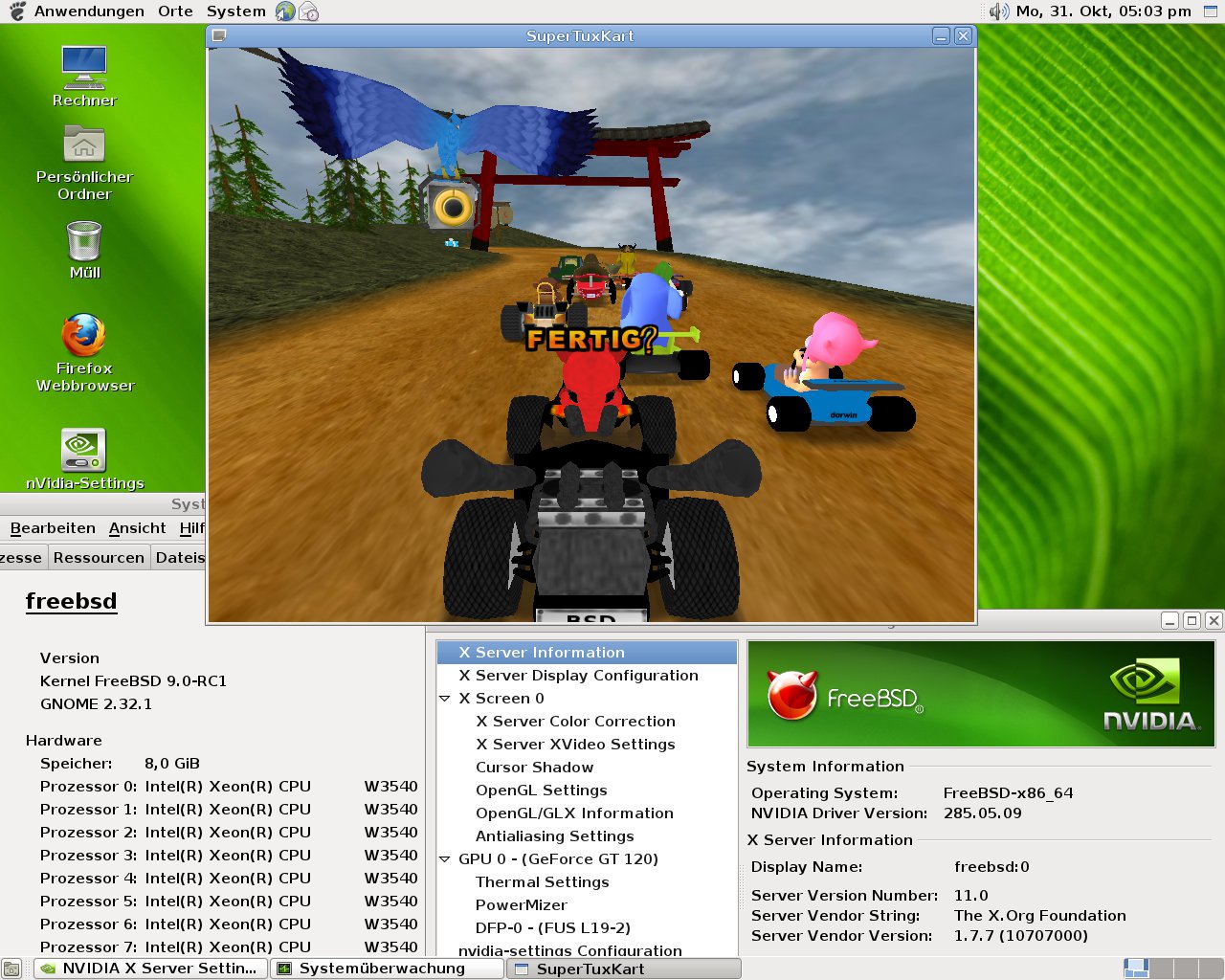The image size is (1225, 980).
Task: Select Antialiasing Settings entry
Action: pyautogui.click(x=554, y=836)
